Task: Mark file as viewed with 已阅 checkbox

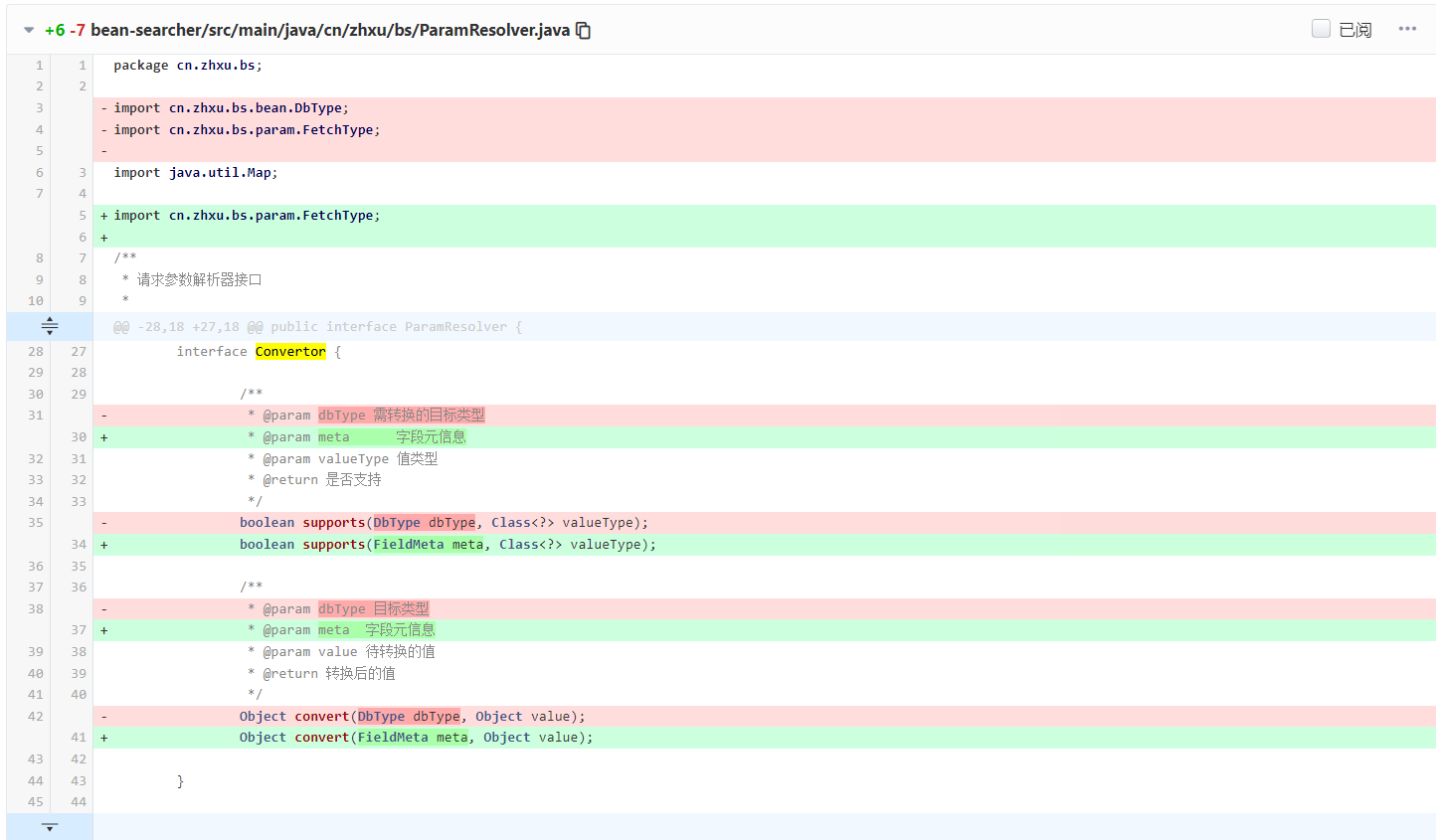Action: [x=1321, y=29]
